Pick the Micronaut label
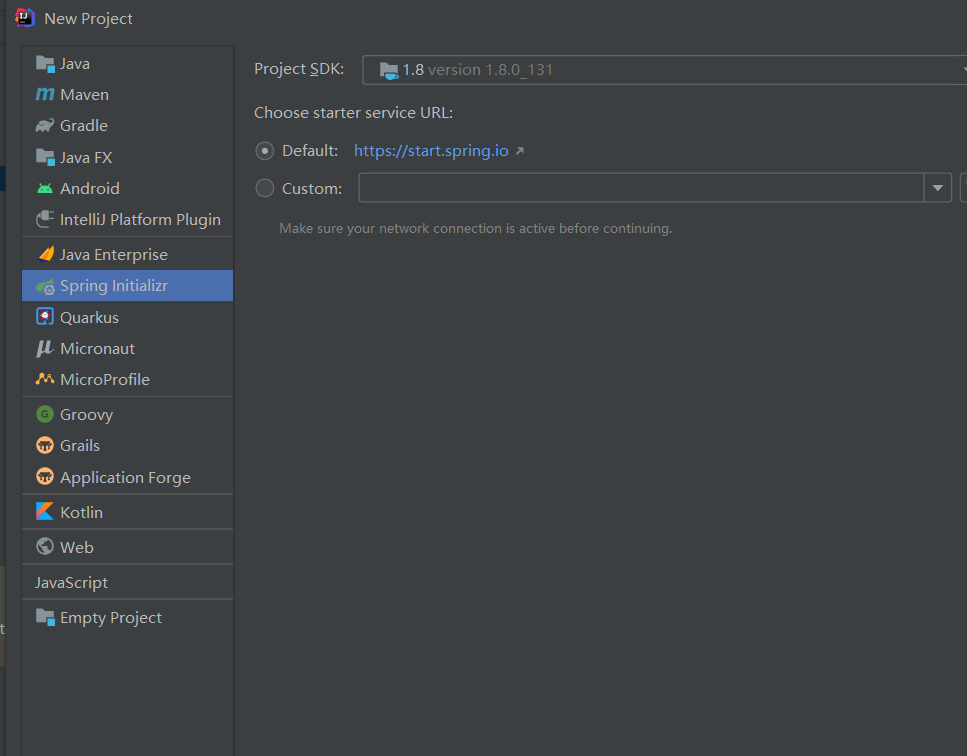 point(97,348)
